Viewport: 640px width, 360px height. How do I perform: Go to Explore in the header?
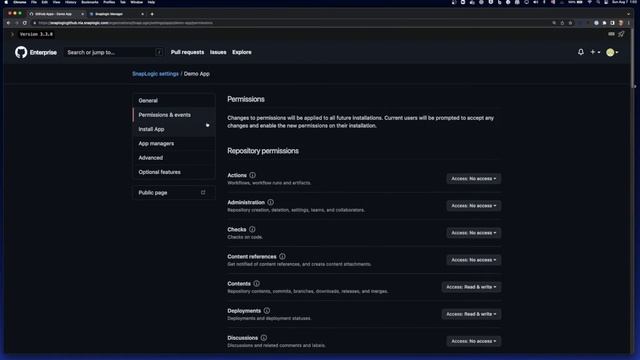[x=242, y=52]
